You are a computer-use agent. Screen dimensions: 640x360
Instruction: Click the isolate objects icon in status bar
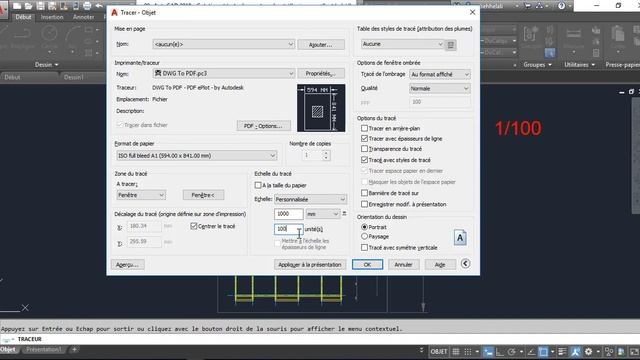tap(609, 351)
